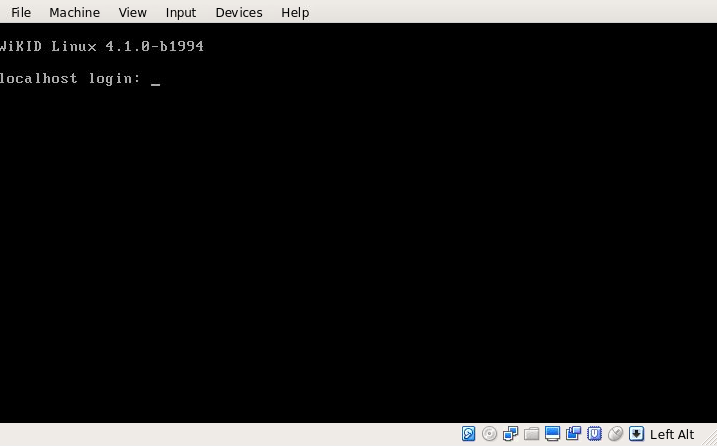Open the View menu
The width and height of the screenshot is (717, 446).
tap(133, 12)
